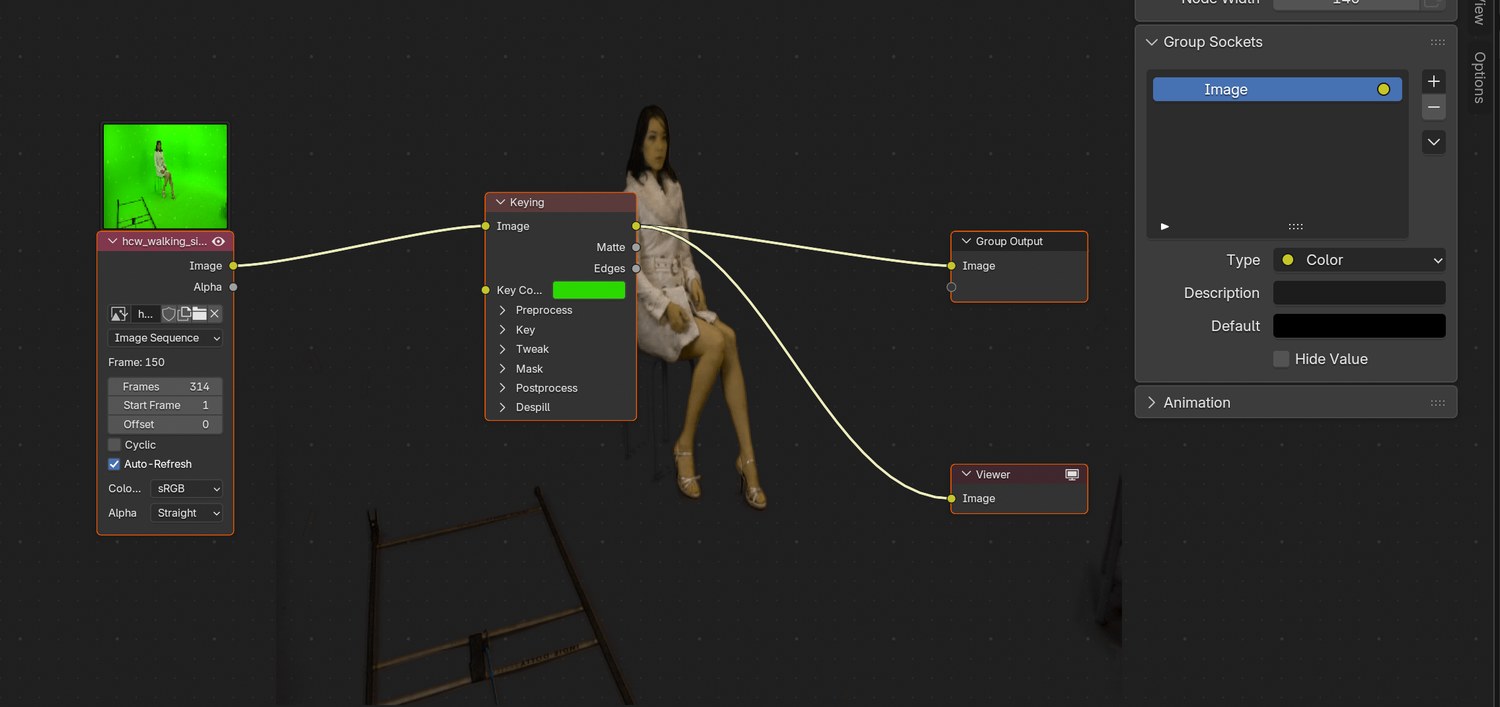
Task: Open socket Type Color dropdown
Action: coord(1359,260)
